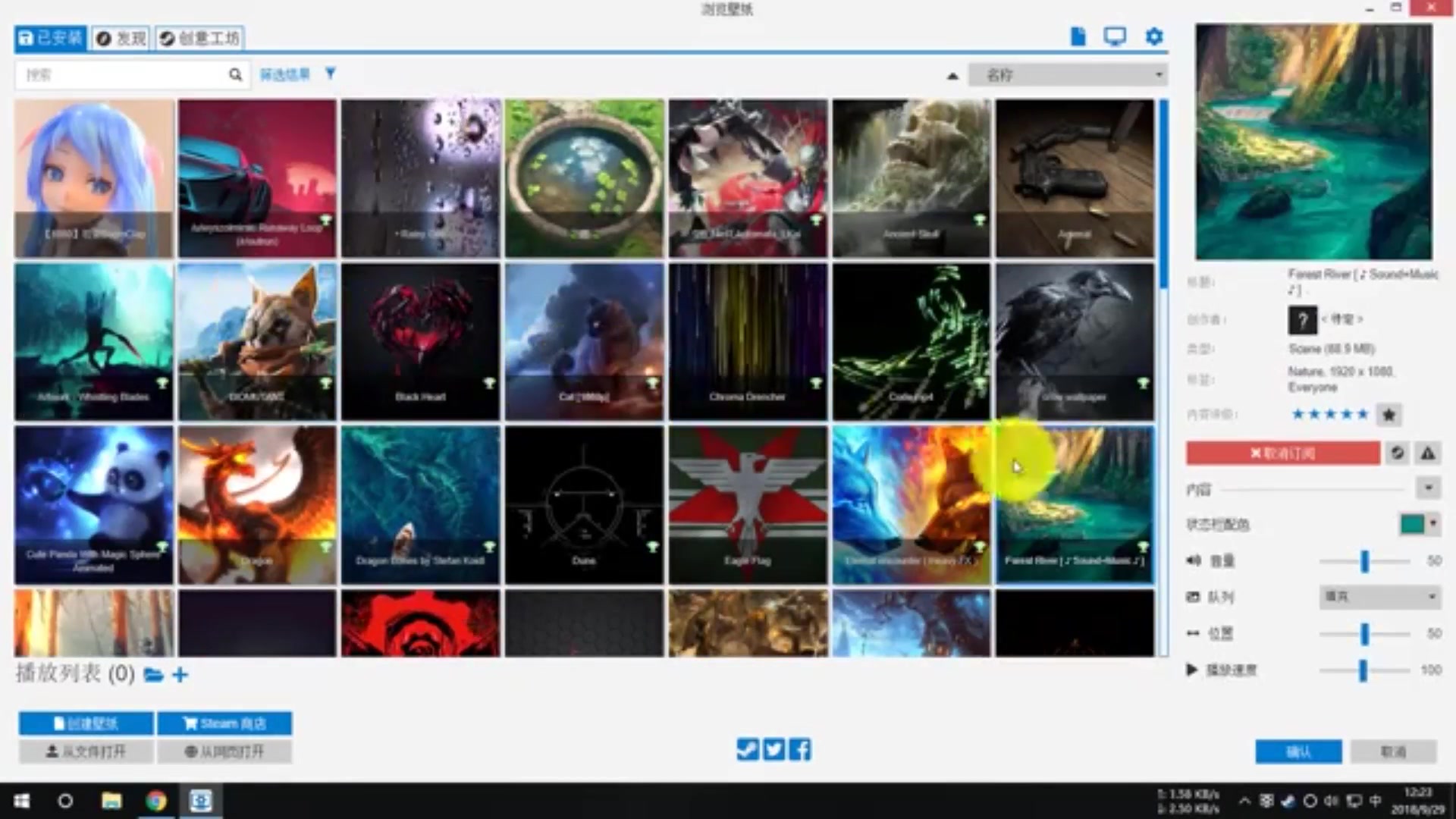The image size is (1456, 819).
Task: Open the Facebook social icon
Action: [x=800, y=750]
